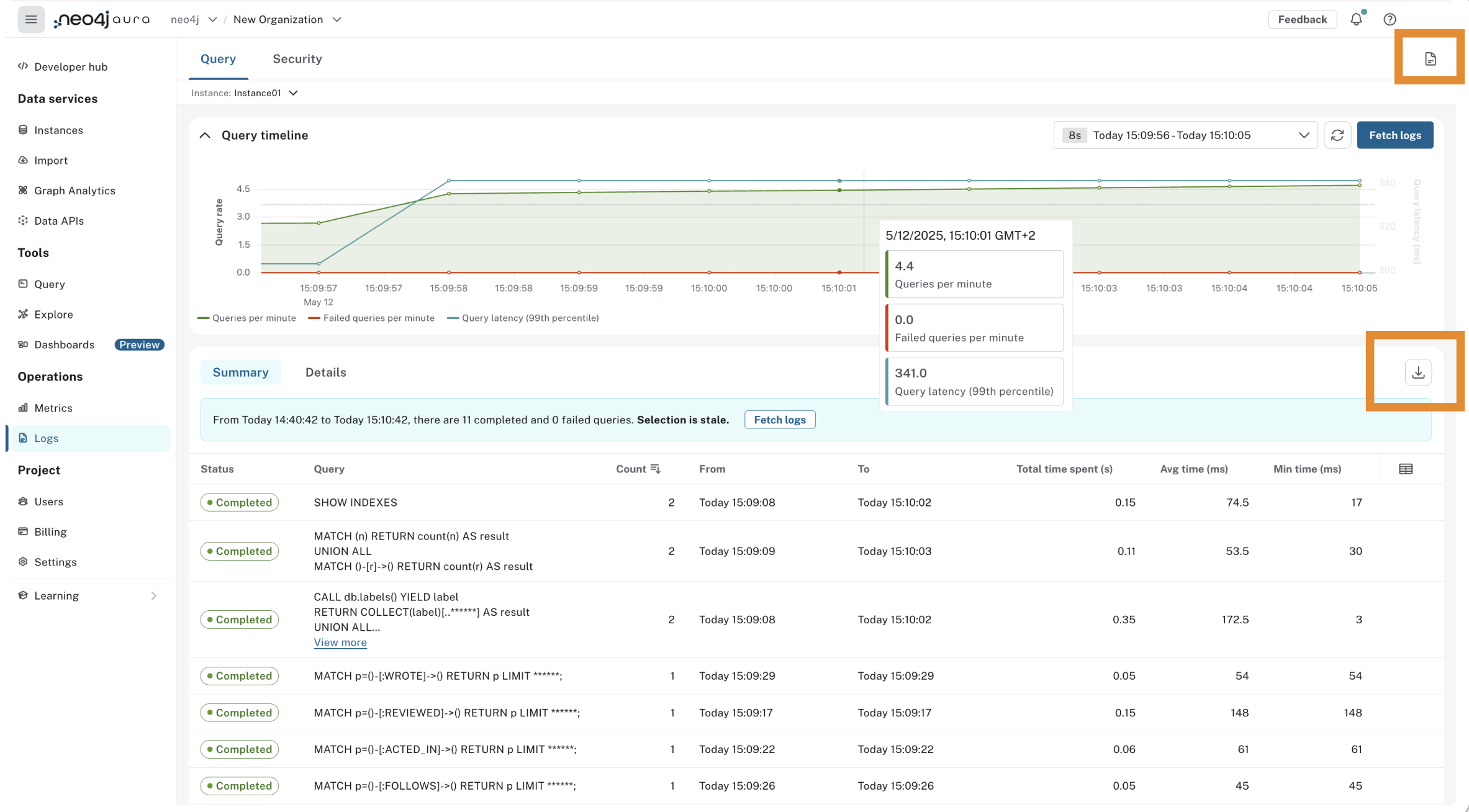Image resolution: width=1469 pixels, height=812 pixels.
Task: Download the query logs
Action: pyautogui.click(x=1418, y=372)
